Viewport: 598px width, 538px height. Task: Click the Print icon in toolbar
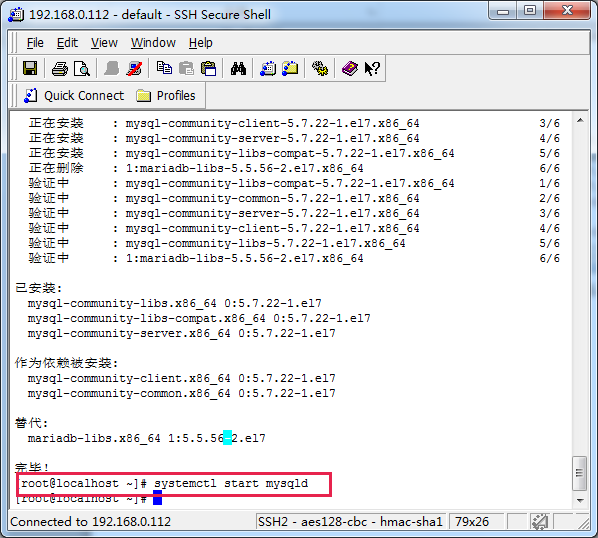coord(59,69)
